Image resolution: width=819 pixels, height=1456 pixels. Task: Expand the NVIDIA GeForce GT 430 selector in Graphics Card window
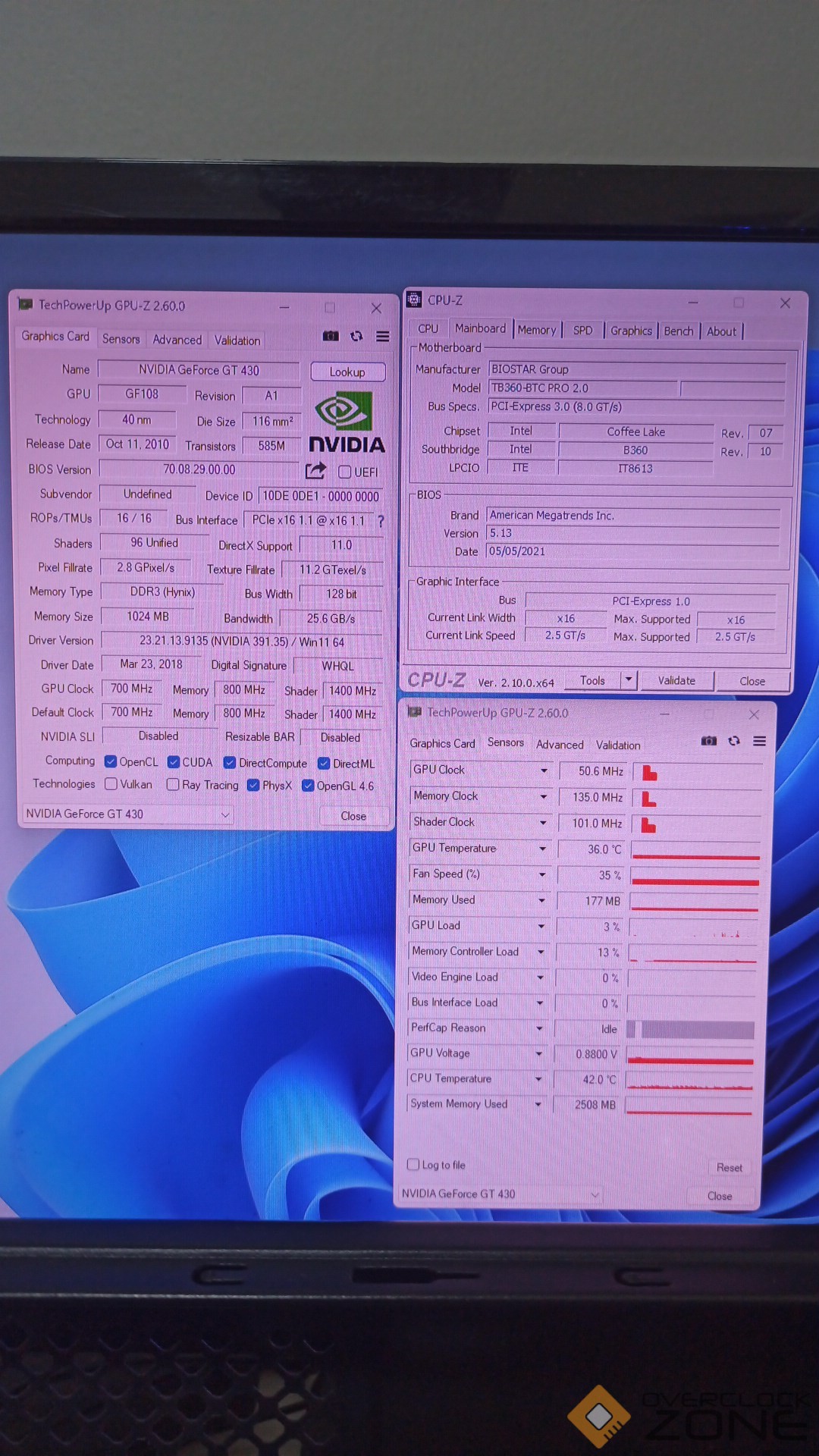224,814
